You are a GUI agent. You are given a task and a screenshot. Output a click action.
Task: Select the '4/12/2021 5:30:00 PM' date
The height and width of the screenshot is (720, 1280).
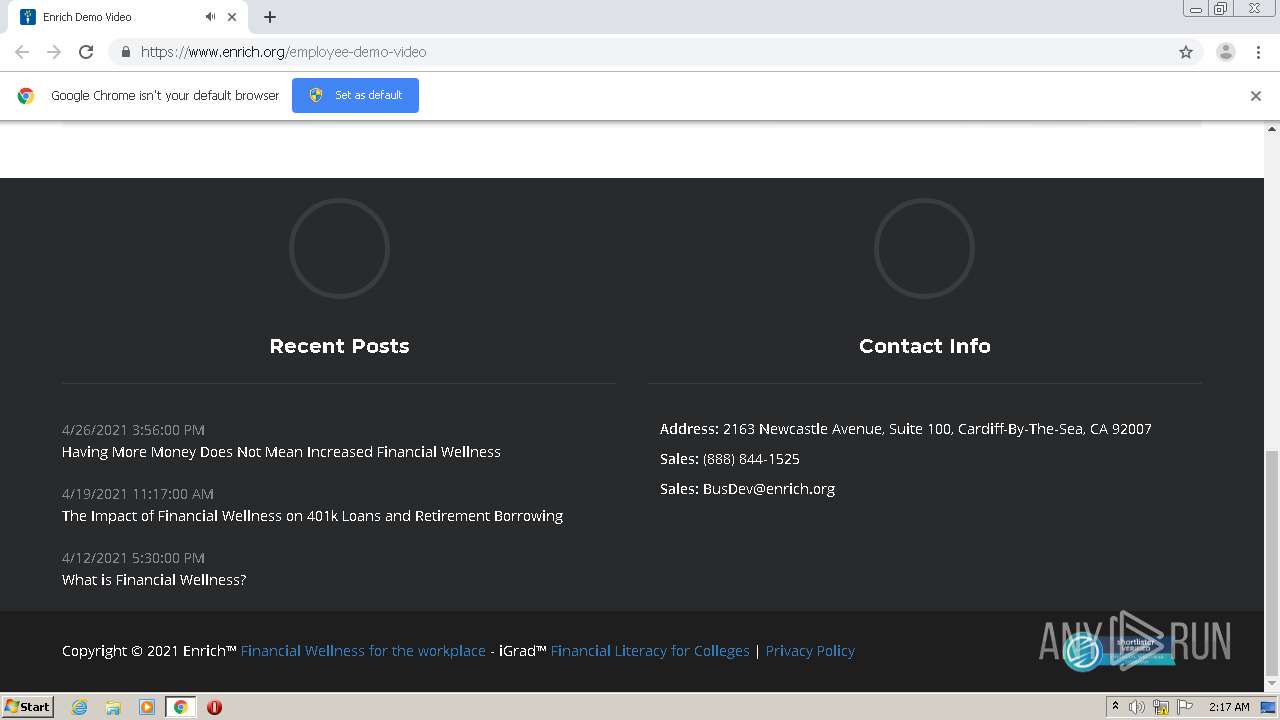coord(133,558)
